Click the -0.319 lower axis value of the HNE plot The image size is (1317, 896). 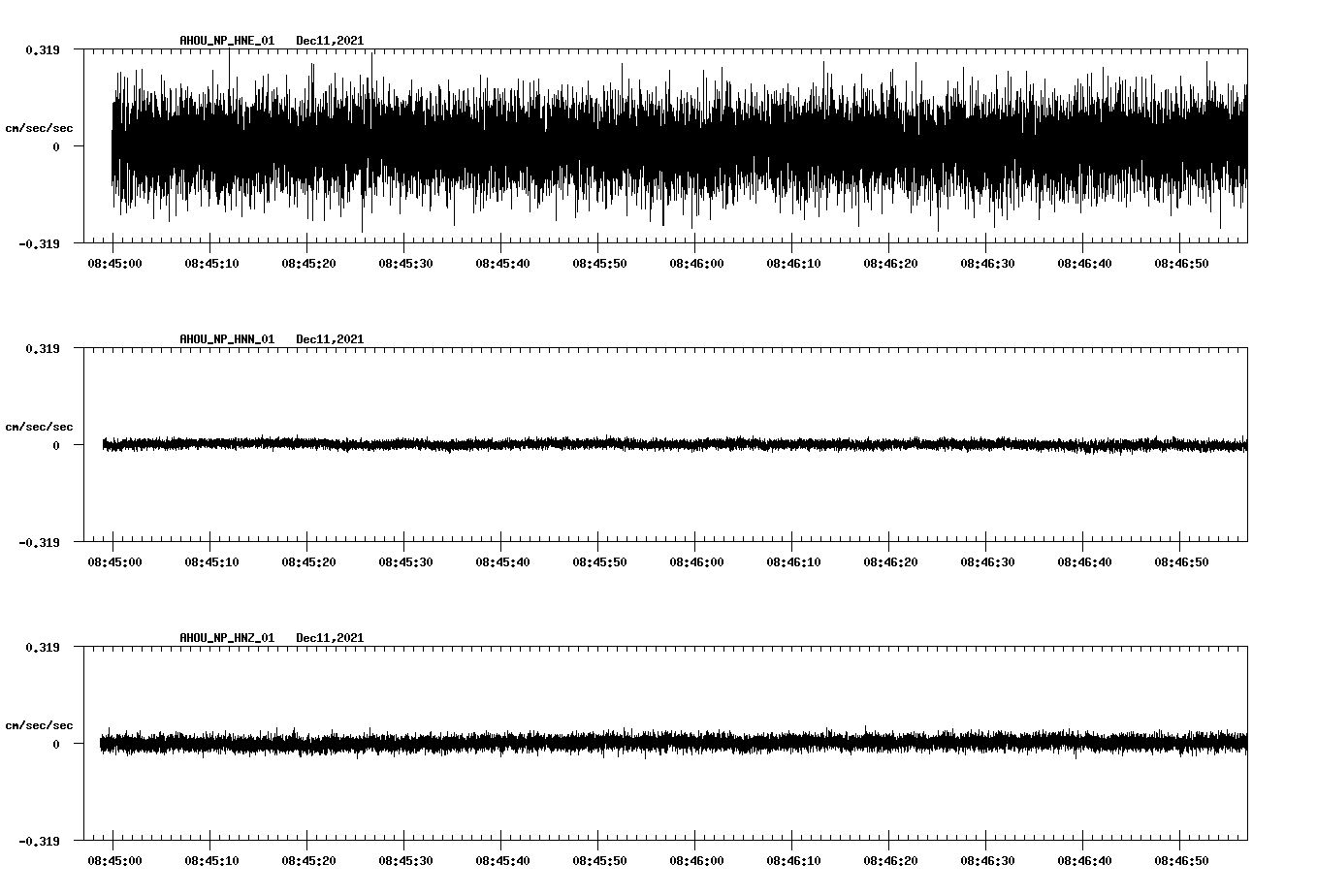[39, 243]
